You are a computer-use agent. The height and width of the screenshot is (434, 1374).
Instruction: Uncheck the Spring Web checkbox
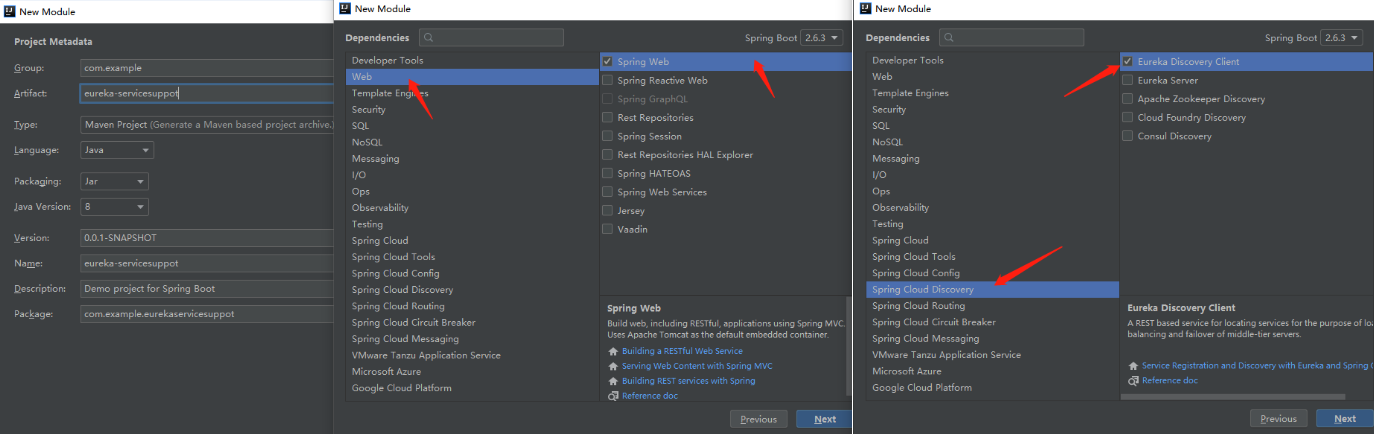(608, 62)
